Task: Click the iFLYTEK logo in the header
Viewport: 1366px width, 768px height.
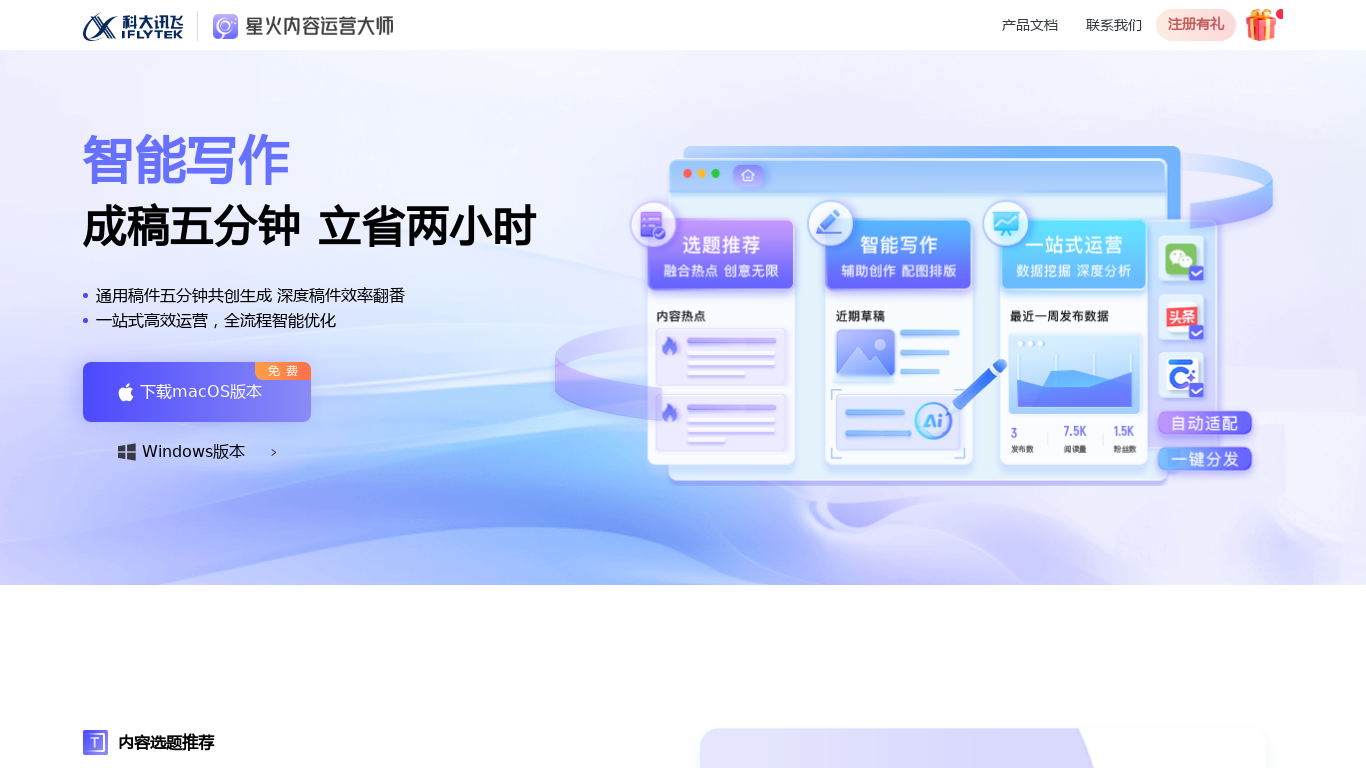Action: click(133, 26)
